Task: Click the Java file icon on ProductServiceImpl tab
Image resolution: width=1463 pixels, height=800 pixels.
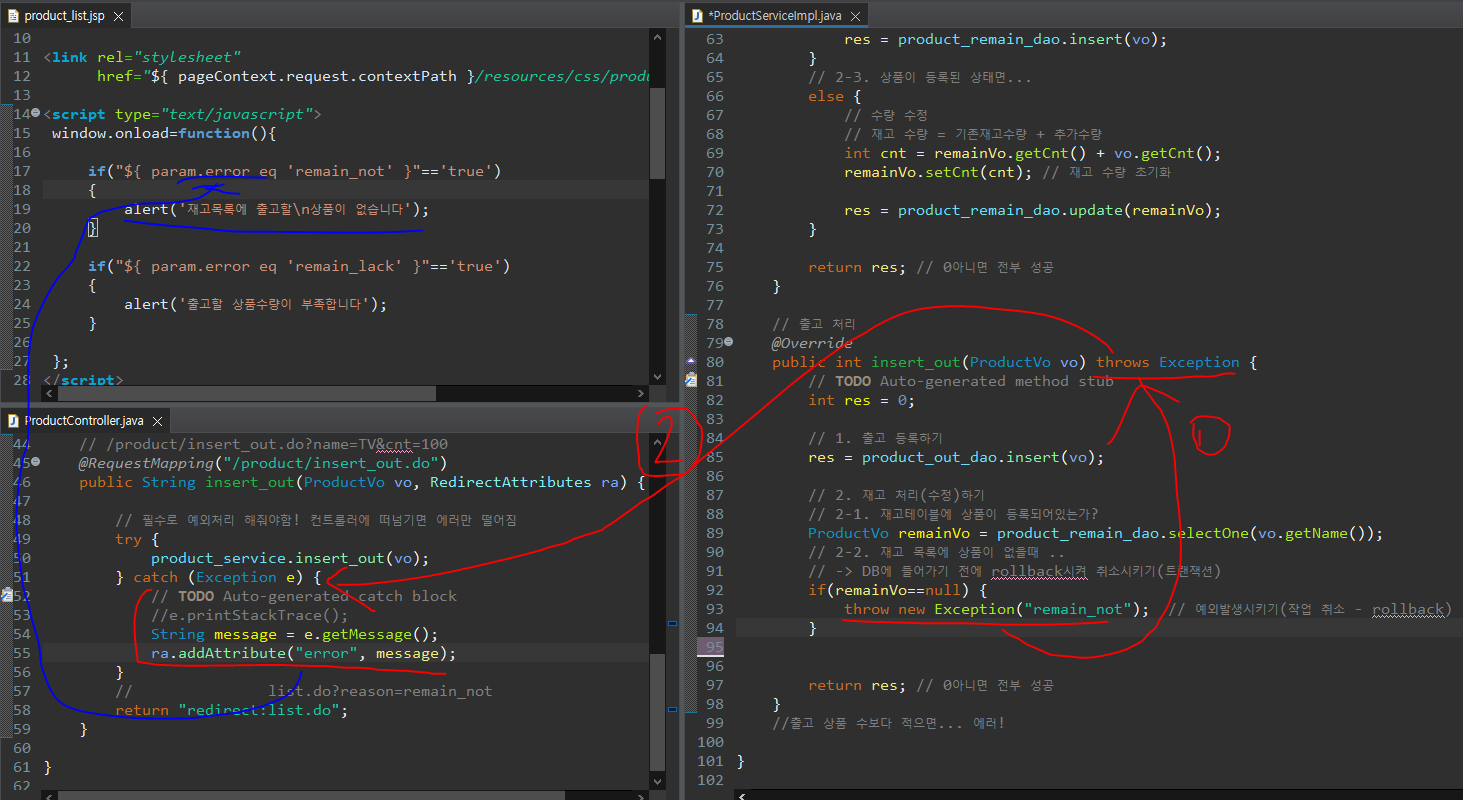Action: (x=697, y=15)
